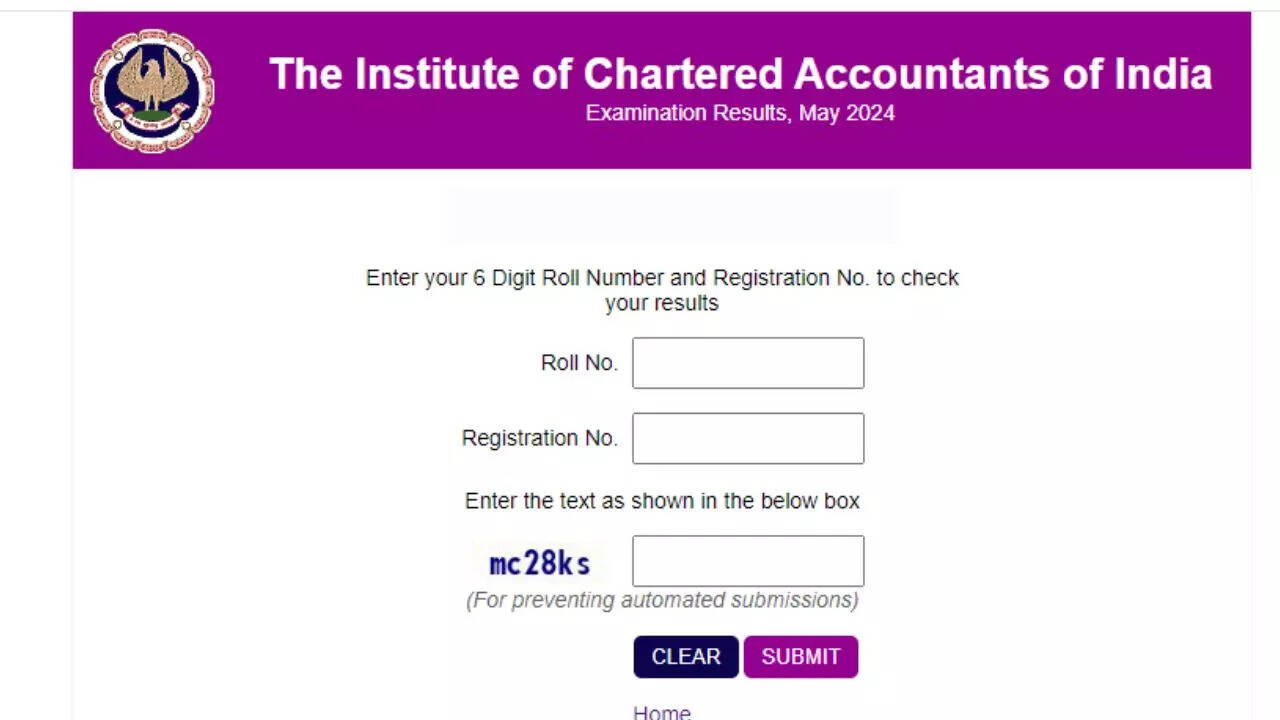Screen dimensions: 1280x720
Task: Click the empty message box below the banner
Action: (x=668, y=216)
